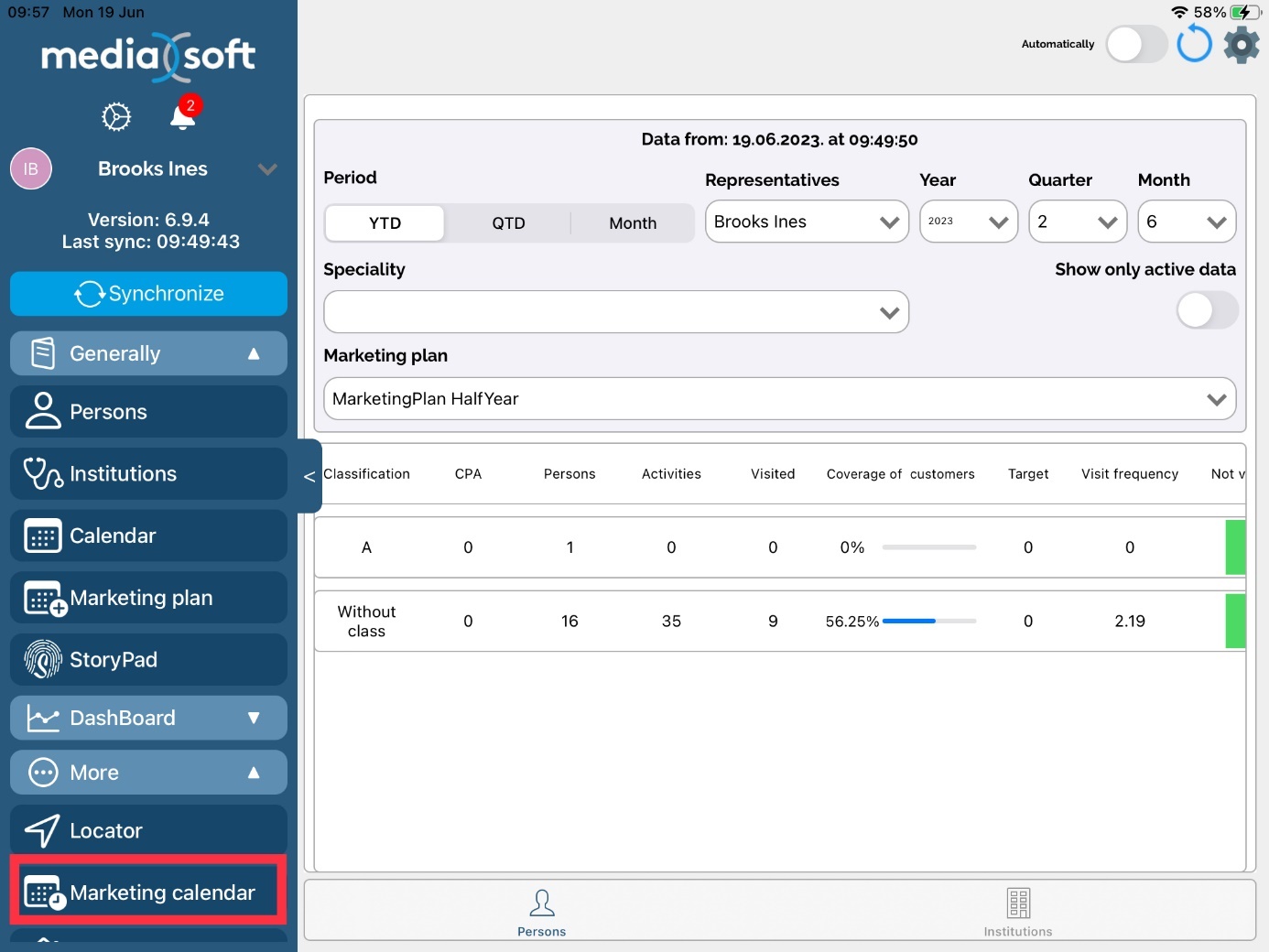Viewport: 1269px width, 952px height.
Task: Click the 56.25% coverage progress bar
Action: tap(928, 622)
